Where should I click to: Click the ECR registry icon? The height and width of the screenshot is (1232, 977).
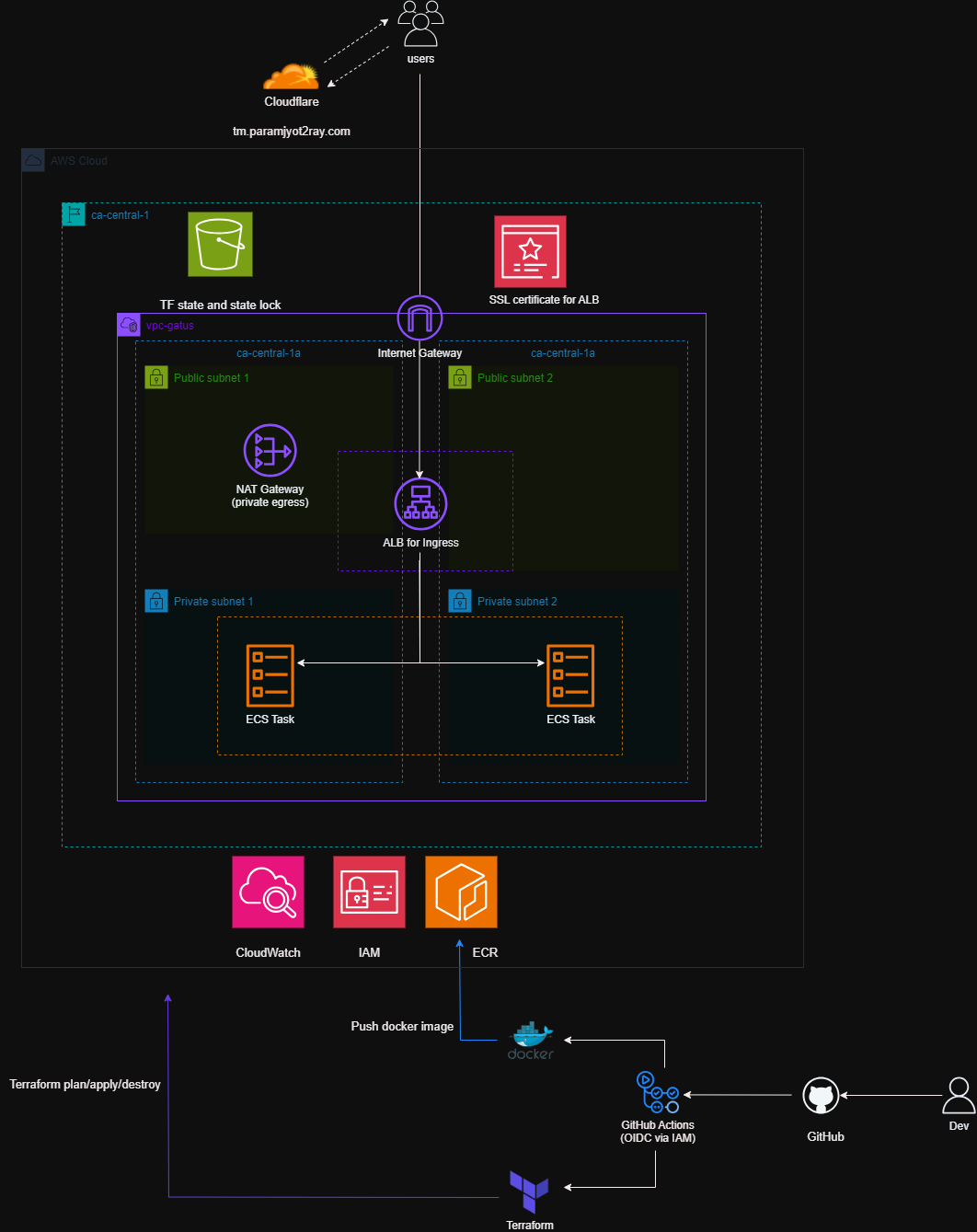461,892
